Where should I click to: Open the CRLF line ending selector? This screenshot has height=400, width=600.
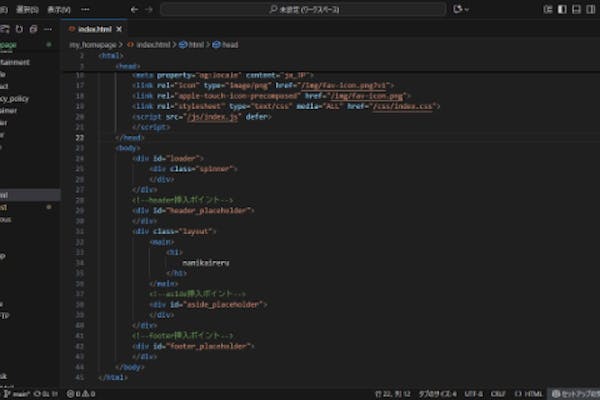click(497, 394)
